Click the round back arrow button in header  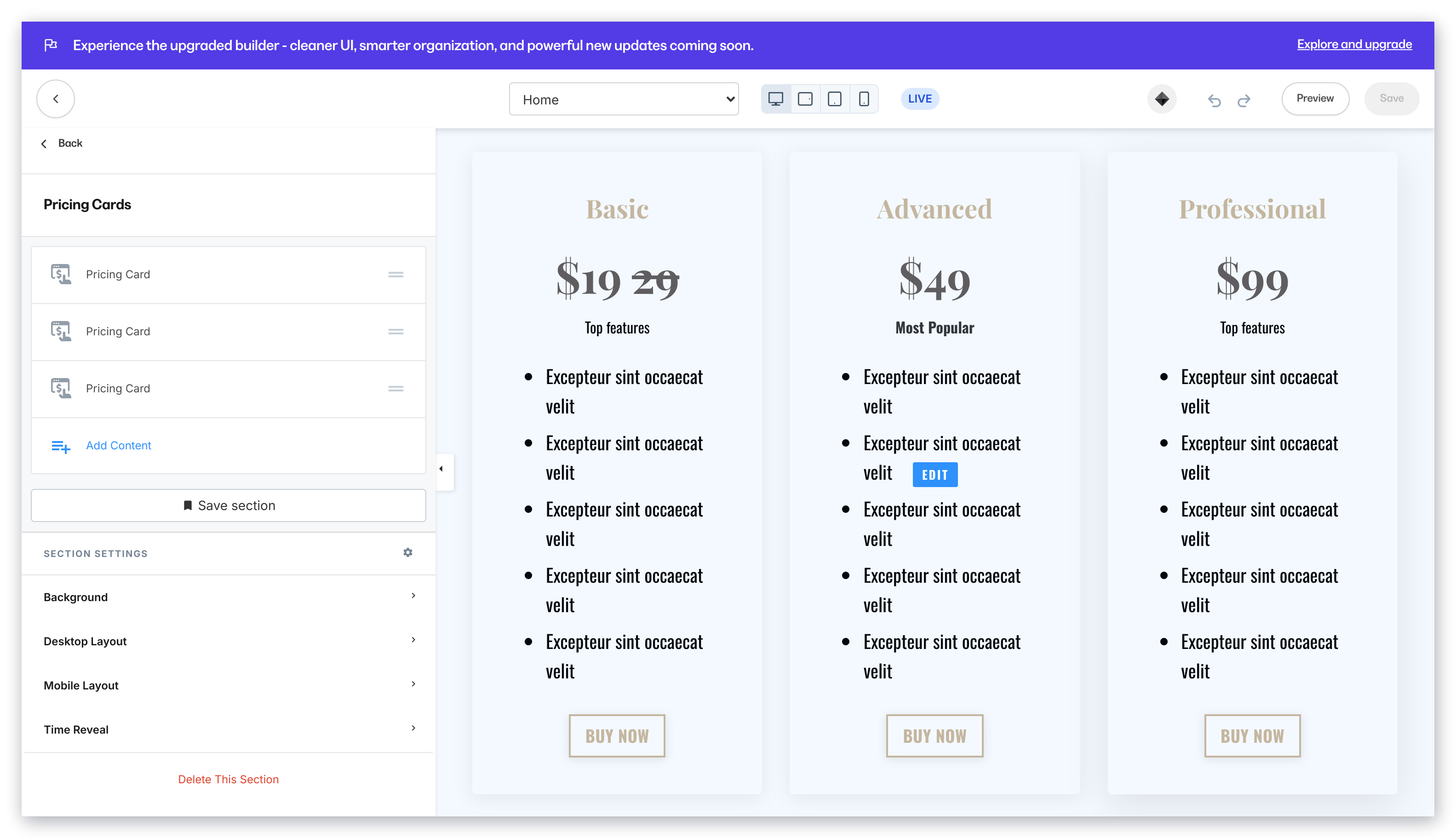tap(55, 99)
